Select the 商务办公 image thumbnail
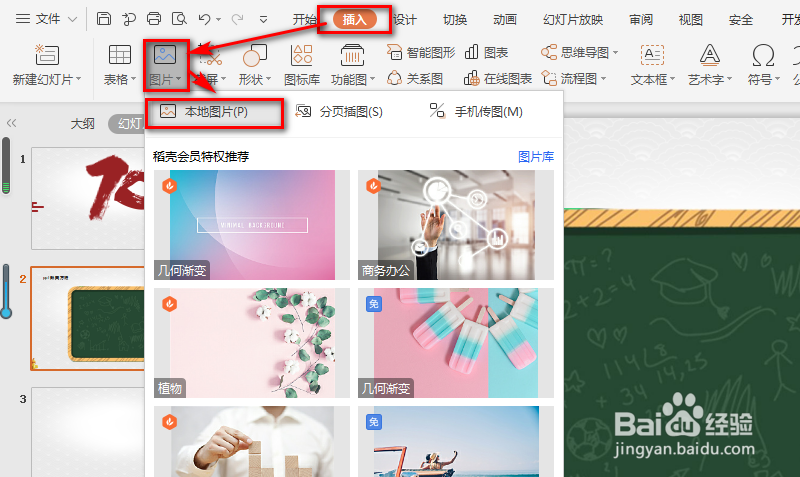This screenshot has width=800, height=477. pos(456,225)
